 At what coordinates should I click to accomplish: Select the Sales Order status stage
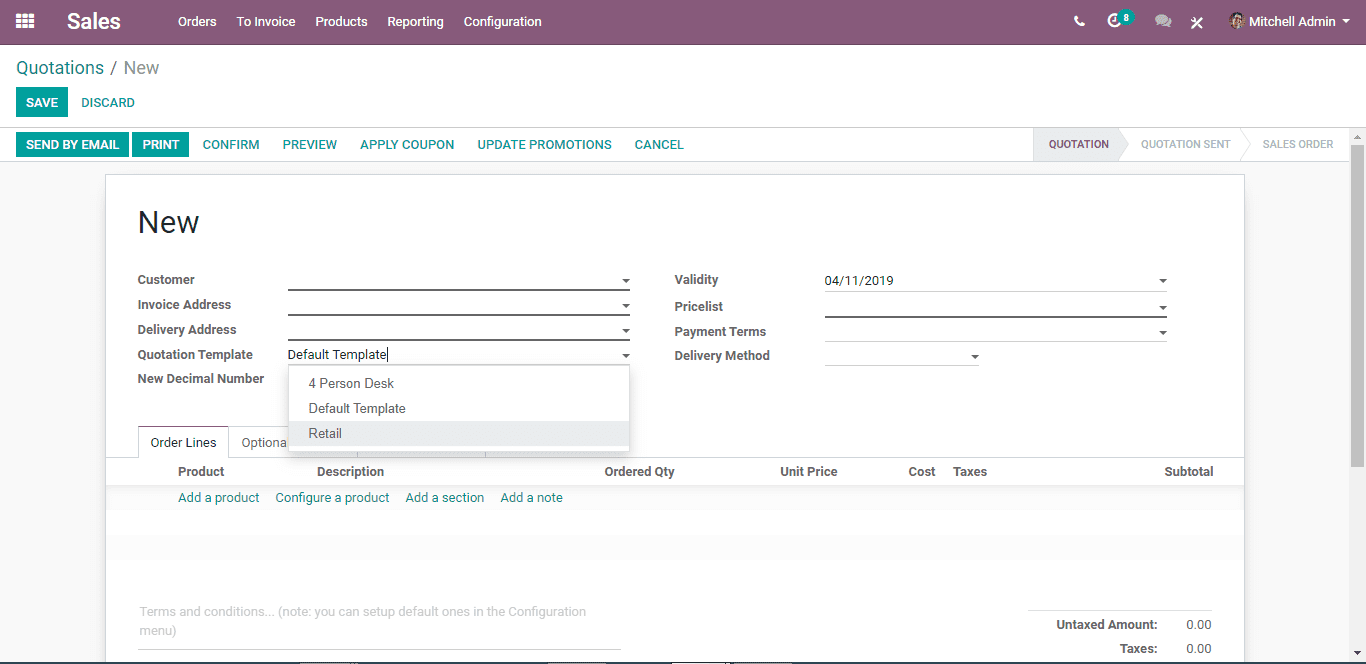1298,144
